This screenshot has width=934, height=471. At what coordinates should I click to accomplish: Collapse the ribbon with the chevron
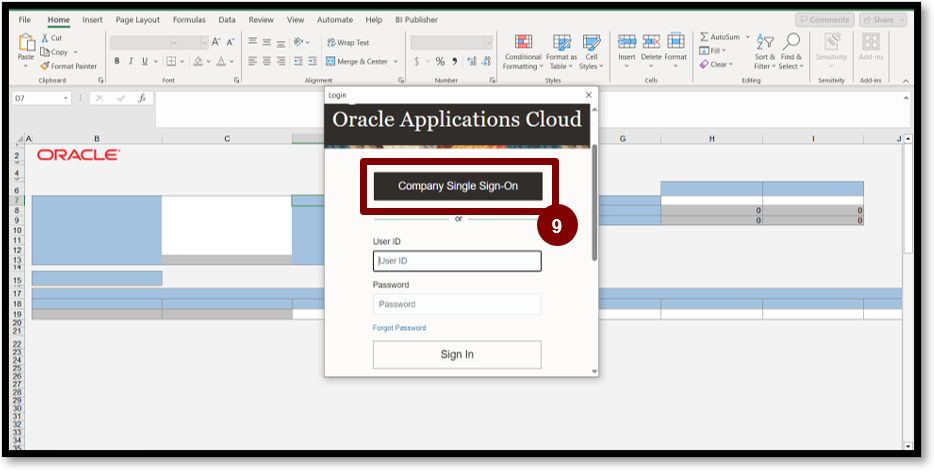[x=905, y=81]
